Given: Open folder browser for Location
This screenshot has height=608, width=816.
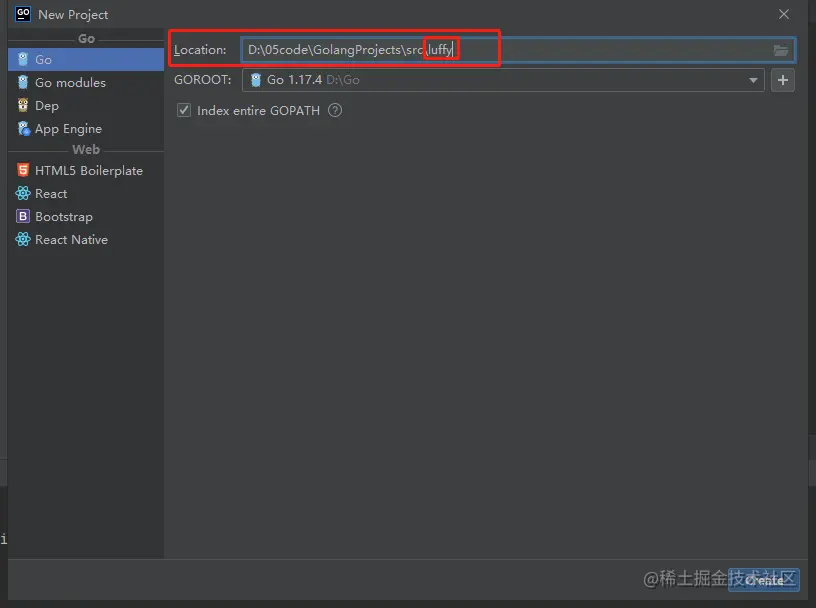Looking at the screenshot, I should 780,50.
